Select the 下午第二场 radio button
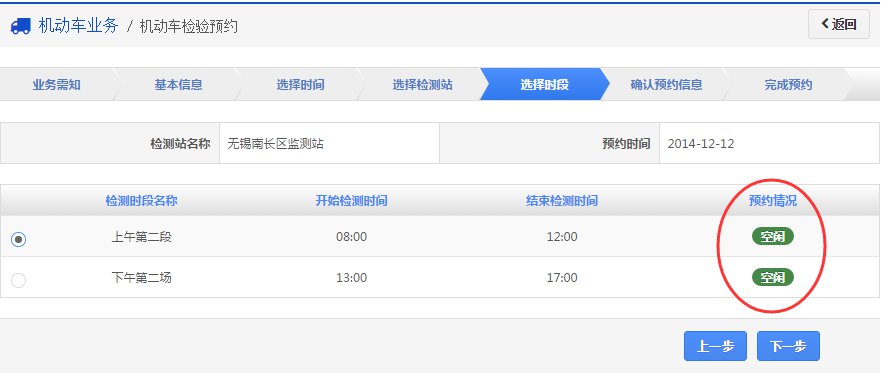The image size is (881, 378). tap(19, 280)
